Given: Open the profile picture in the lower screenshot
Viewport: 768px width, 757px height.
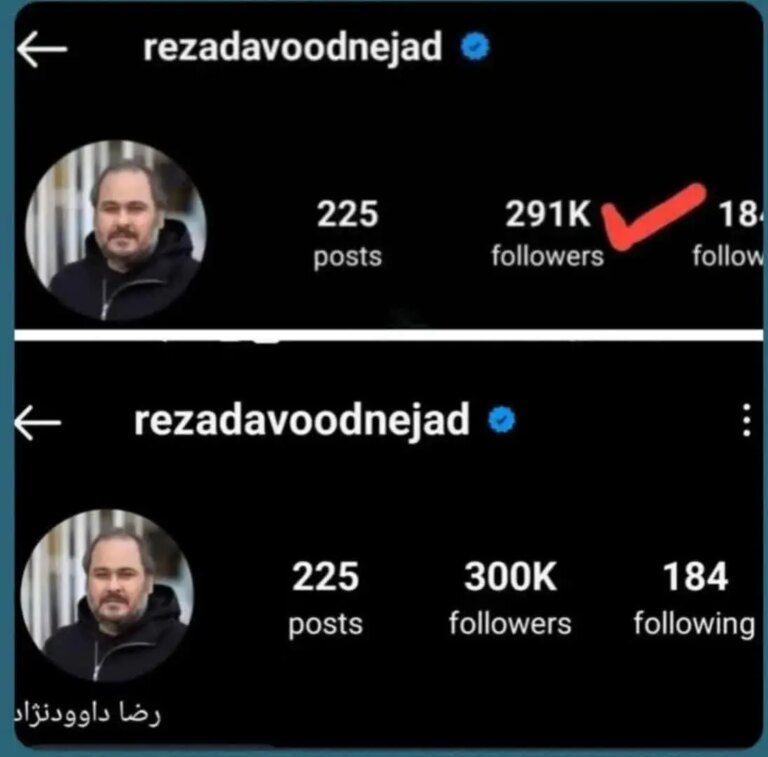Looking at the screenshot, I should (x=107, y=595).
